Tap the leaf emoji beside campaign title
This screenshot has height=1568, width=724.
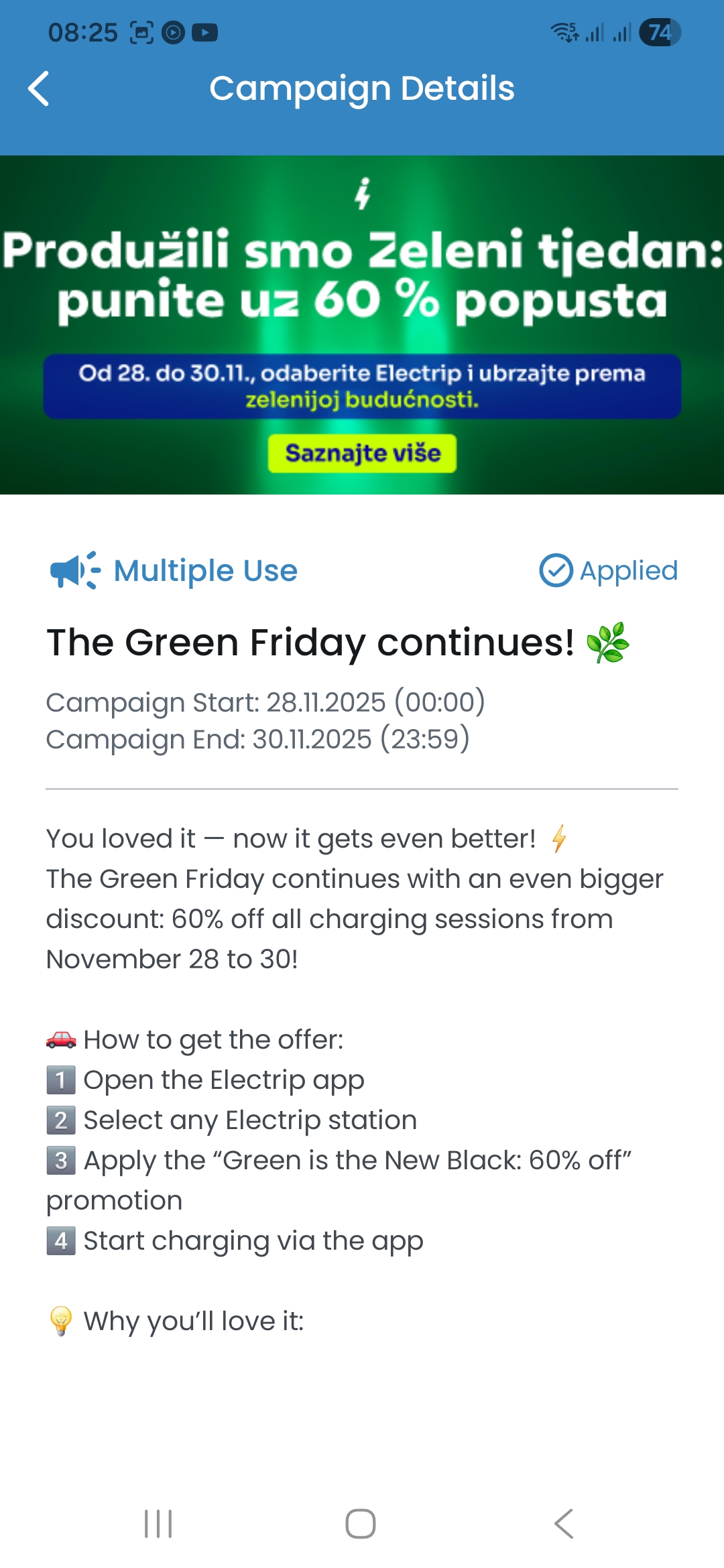point(607,643)
